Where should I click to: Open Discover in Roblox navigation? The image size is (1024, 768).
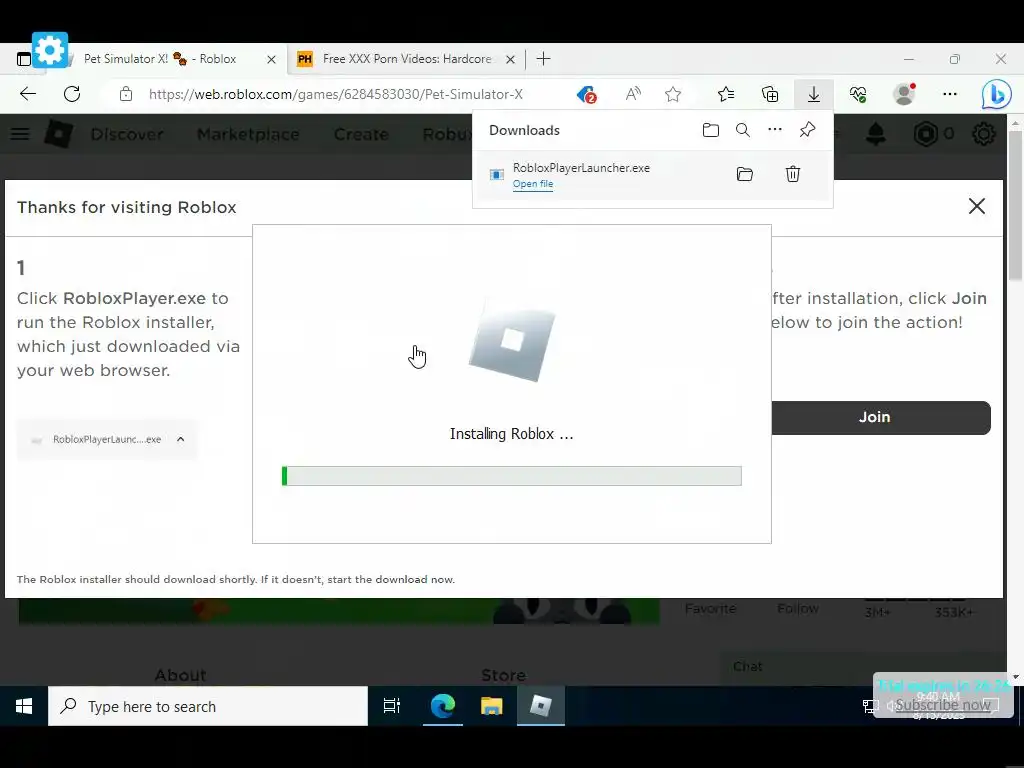(x=127, y=134)
